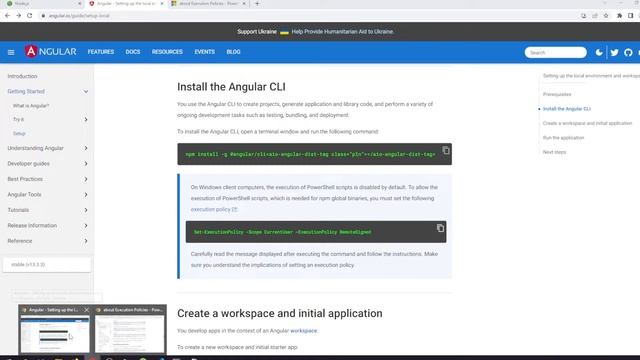Image resolution: width=640 pixels, height=360 pixels.
Task: Open the DOCS nav item
Action: 133,52
